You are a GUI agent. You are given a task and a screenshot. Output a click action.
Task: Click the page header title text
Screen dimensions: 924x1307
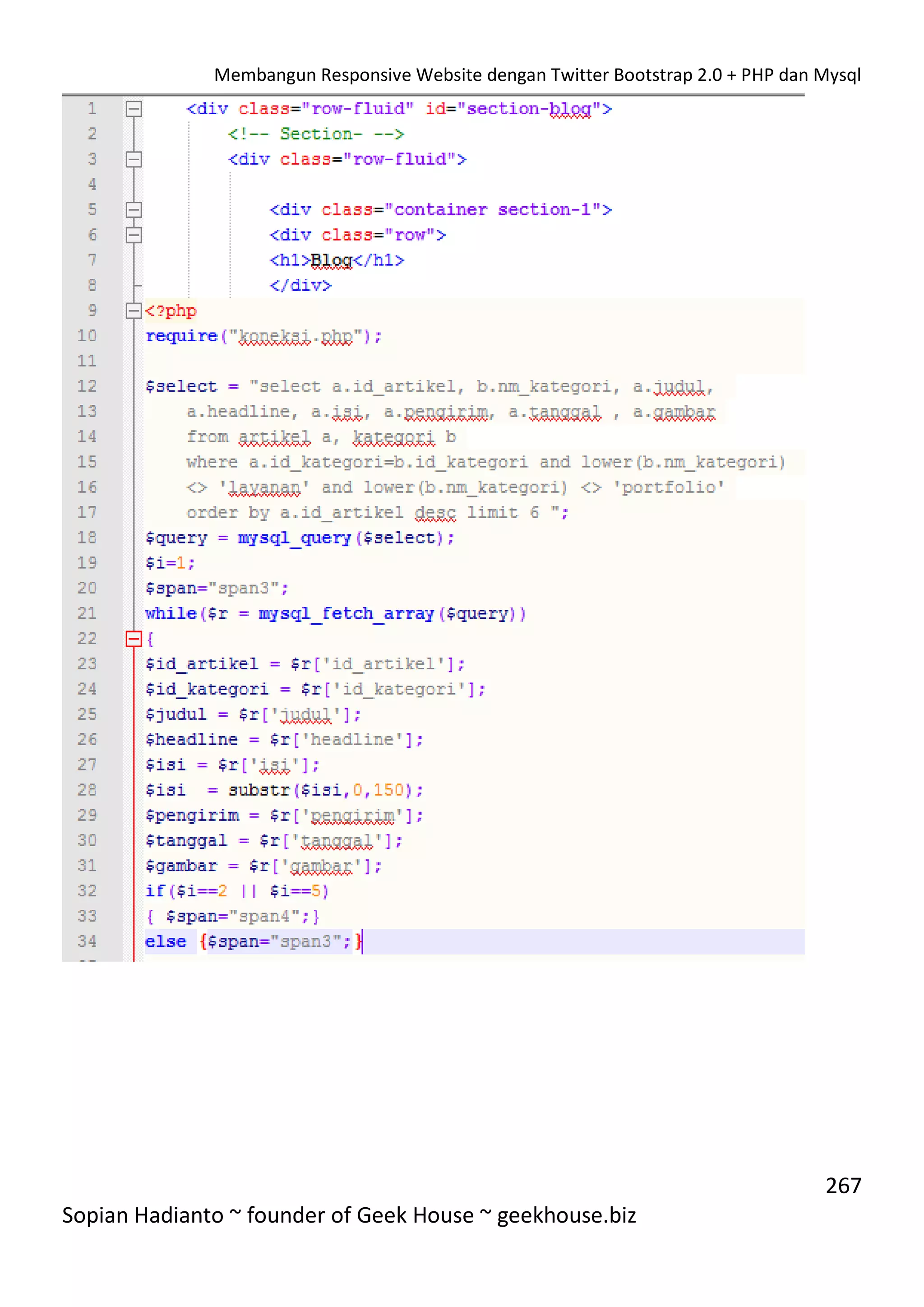point(537,75)
